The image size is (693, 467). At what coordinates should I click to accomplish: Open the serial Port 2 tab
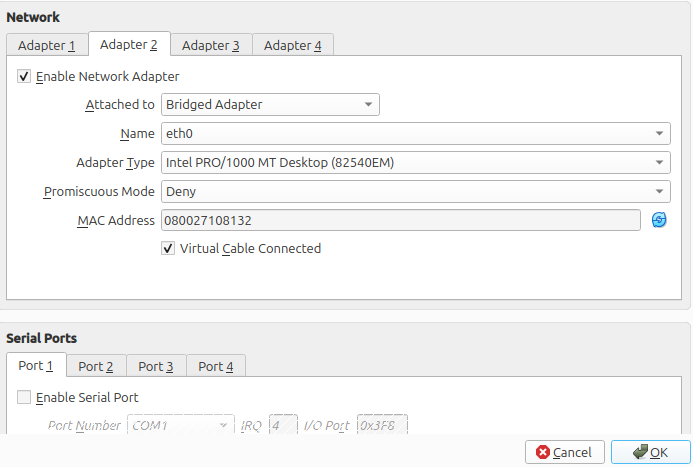96,366
